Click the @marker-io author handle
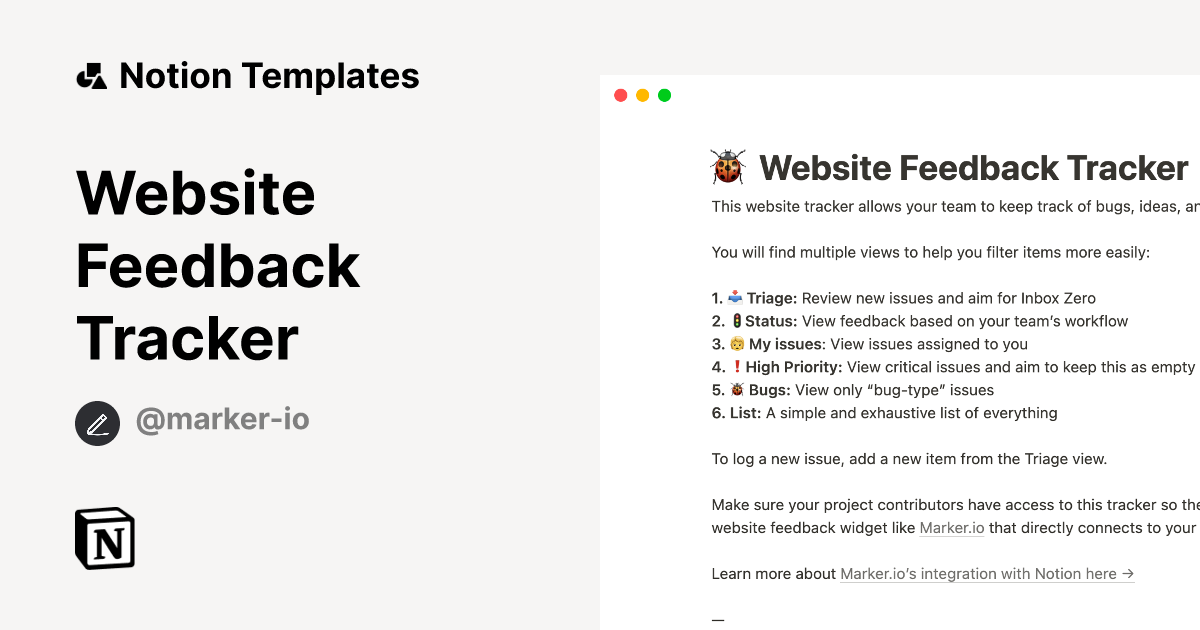Screen dimensions: 1200x630 [222, 419]
